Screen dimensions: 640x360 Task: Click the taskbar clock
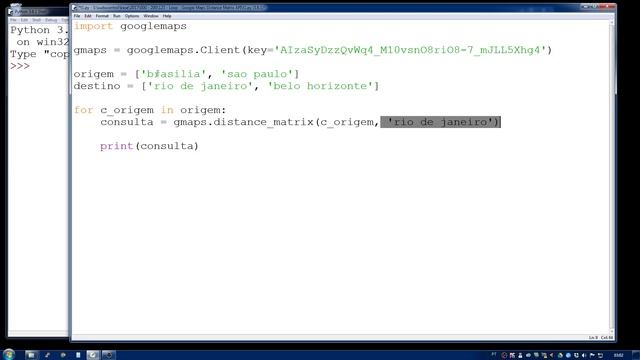coord(618,356)
